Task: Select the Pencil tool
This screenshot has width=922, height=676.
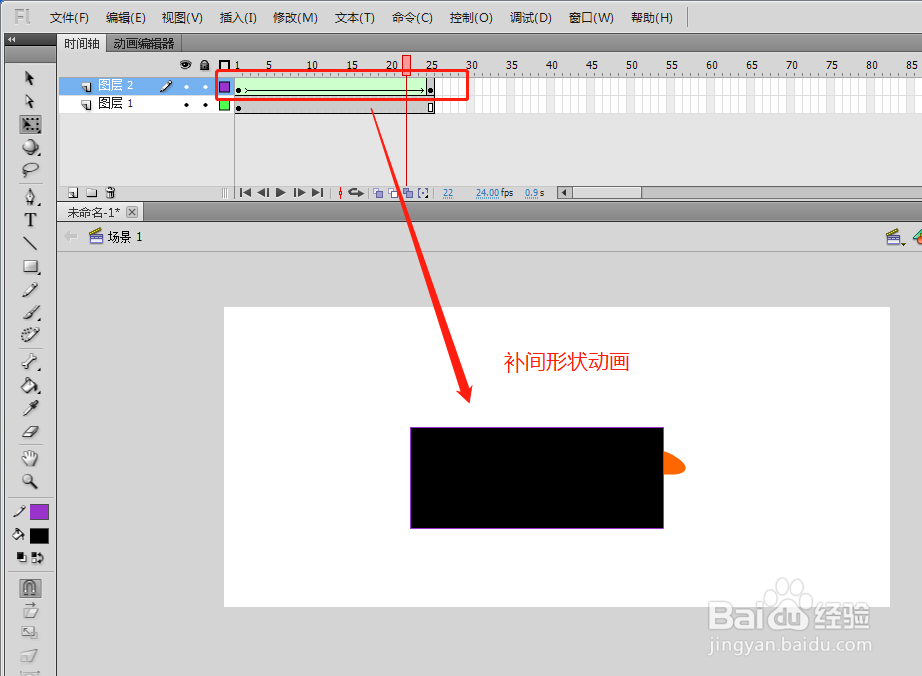Action: coord(30,290)
